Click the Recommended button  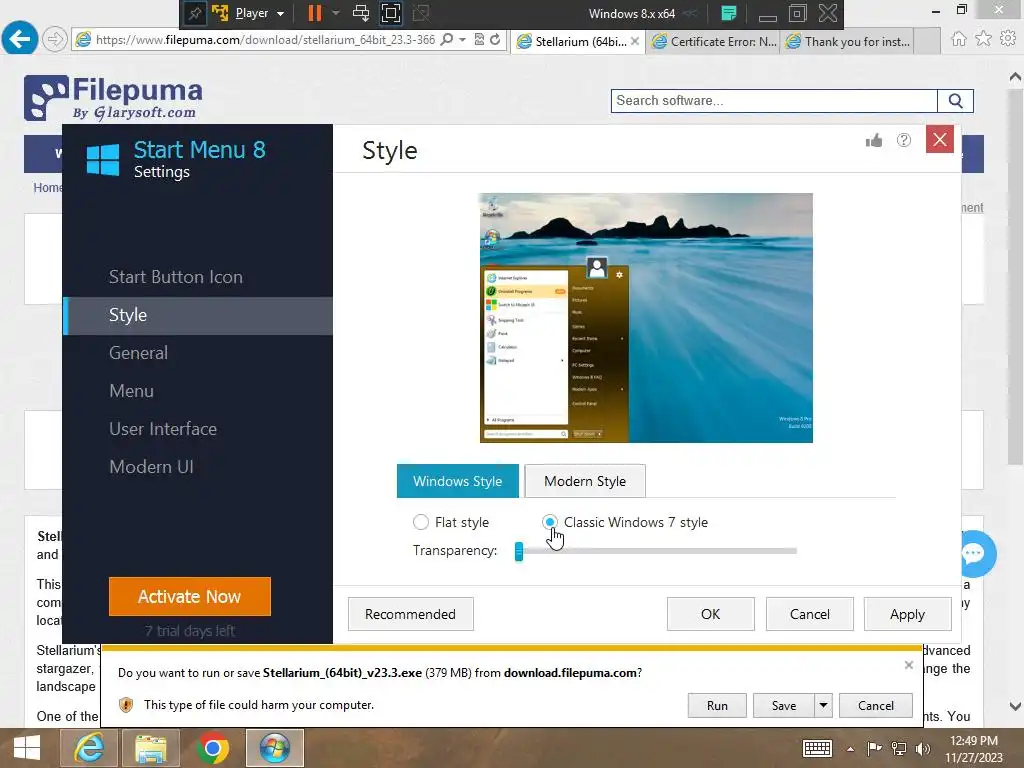(410, 614)
